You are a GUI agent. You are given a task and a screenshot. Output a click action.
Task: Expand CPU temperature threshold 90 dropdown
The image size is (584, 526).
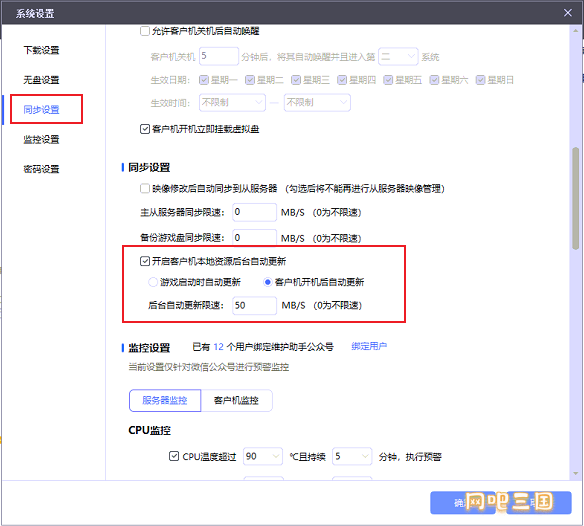263,456
